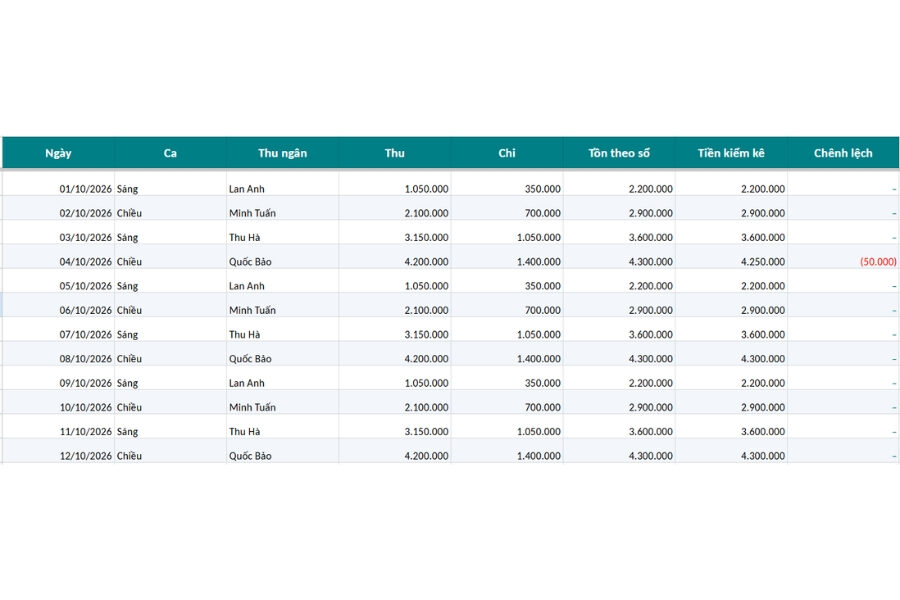The width and height of the screenshot is (900, 600).
Task: Click the Tiền kiểm kê header
Action: (x=731, y=153)
